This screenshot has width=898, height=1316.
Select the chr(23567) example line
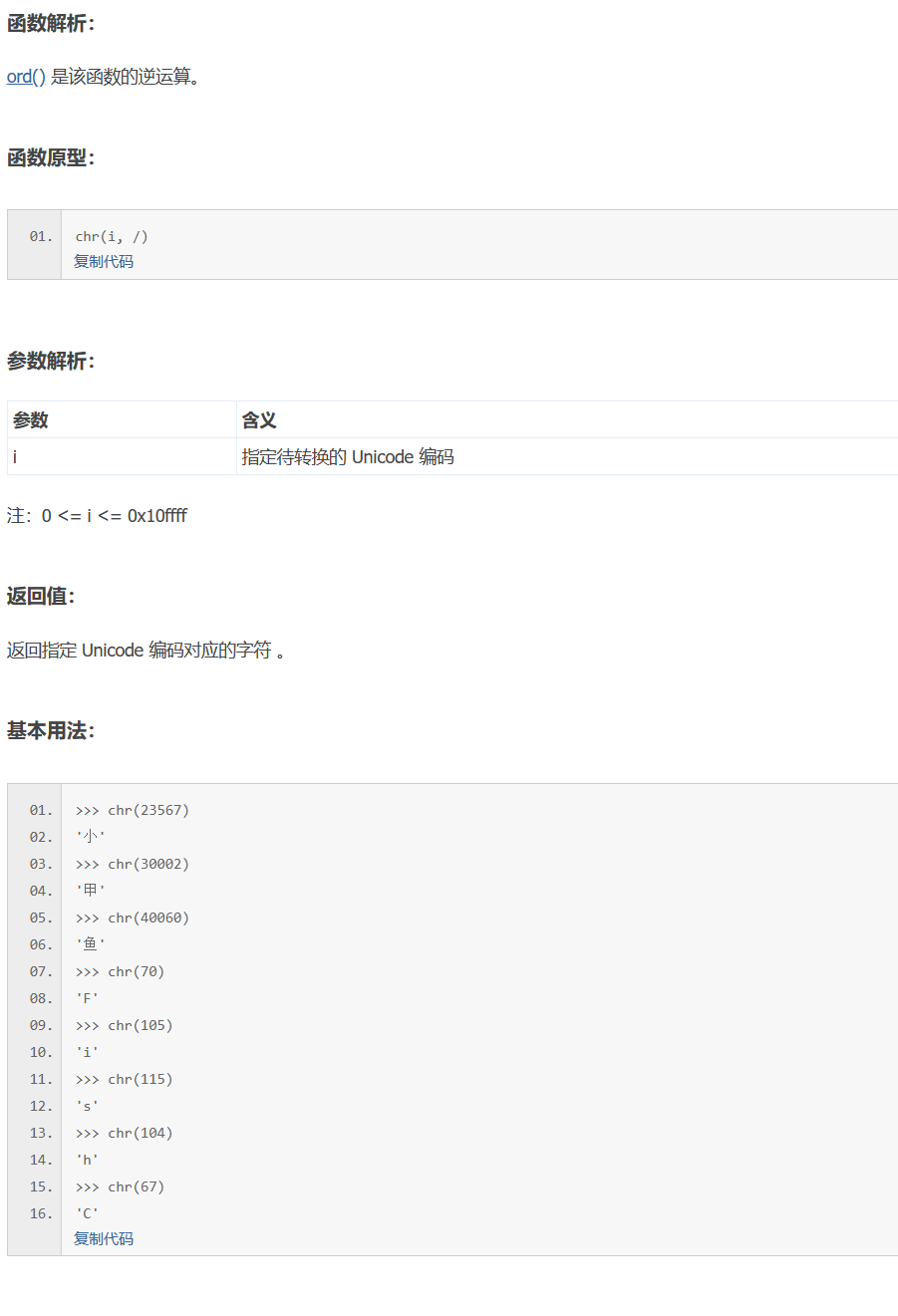[x=131, y=810]
